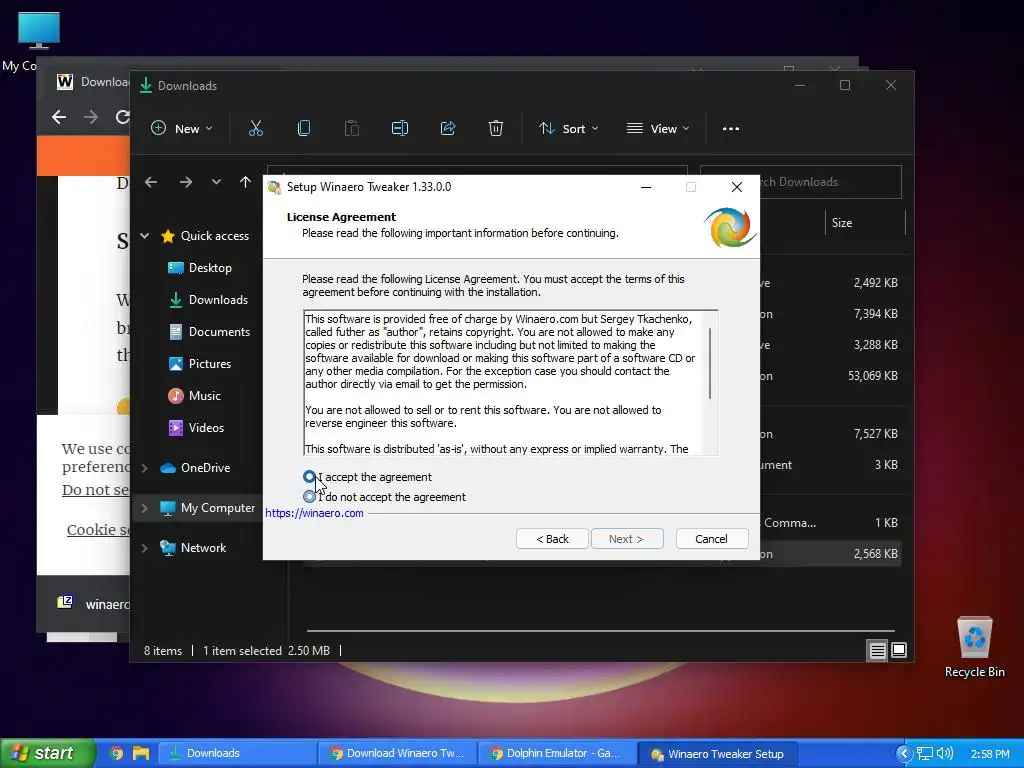Click the browser forward arrow in Chrome window
Image resolution: width=1024 pixels, height=768 pixels.
pos(91,117)
